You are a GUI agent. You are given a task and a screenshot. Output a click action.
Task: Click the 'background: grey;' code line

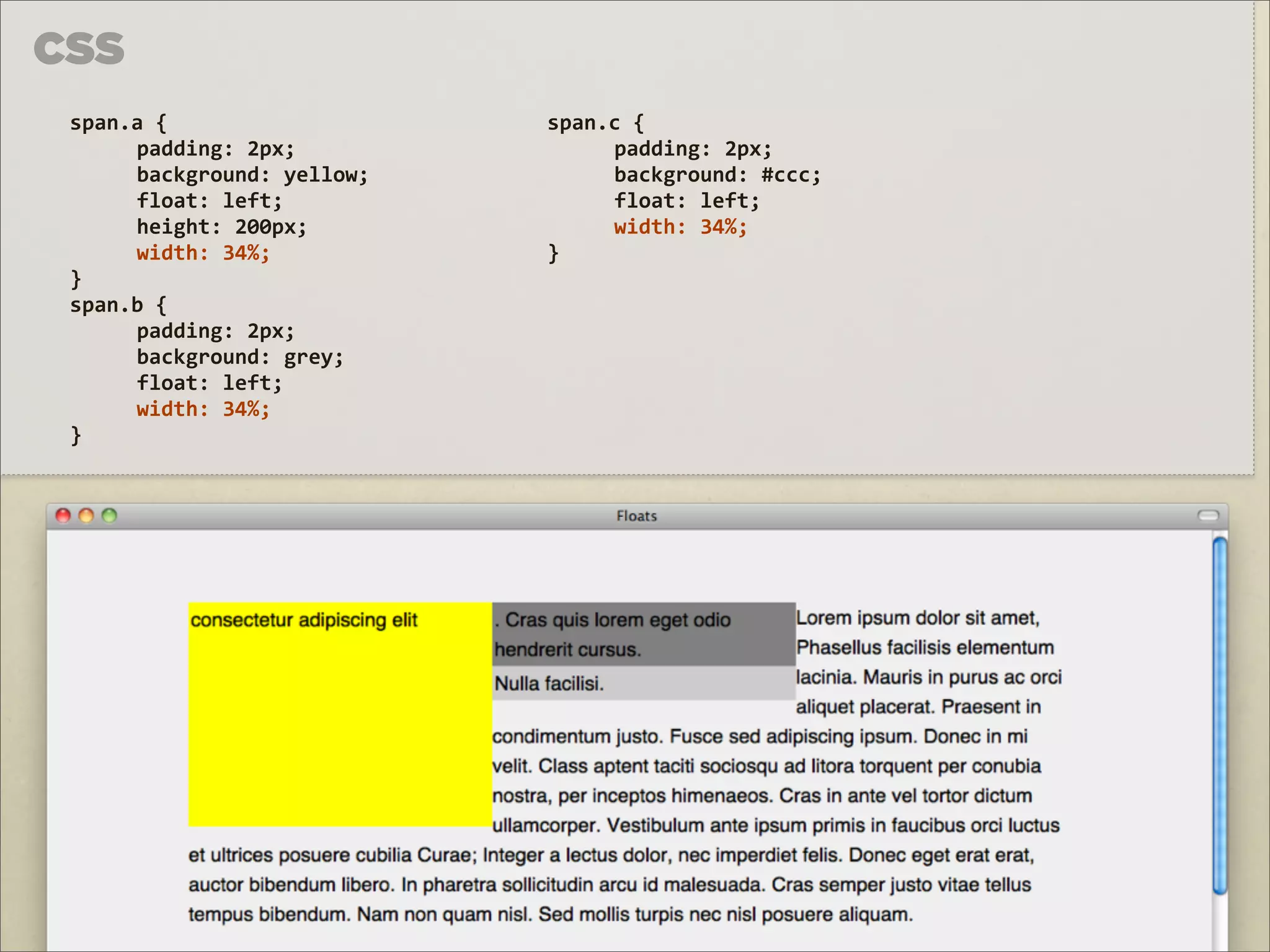[x=240, y=357]
